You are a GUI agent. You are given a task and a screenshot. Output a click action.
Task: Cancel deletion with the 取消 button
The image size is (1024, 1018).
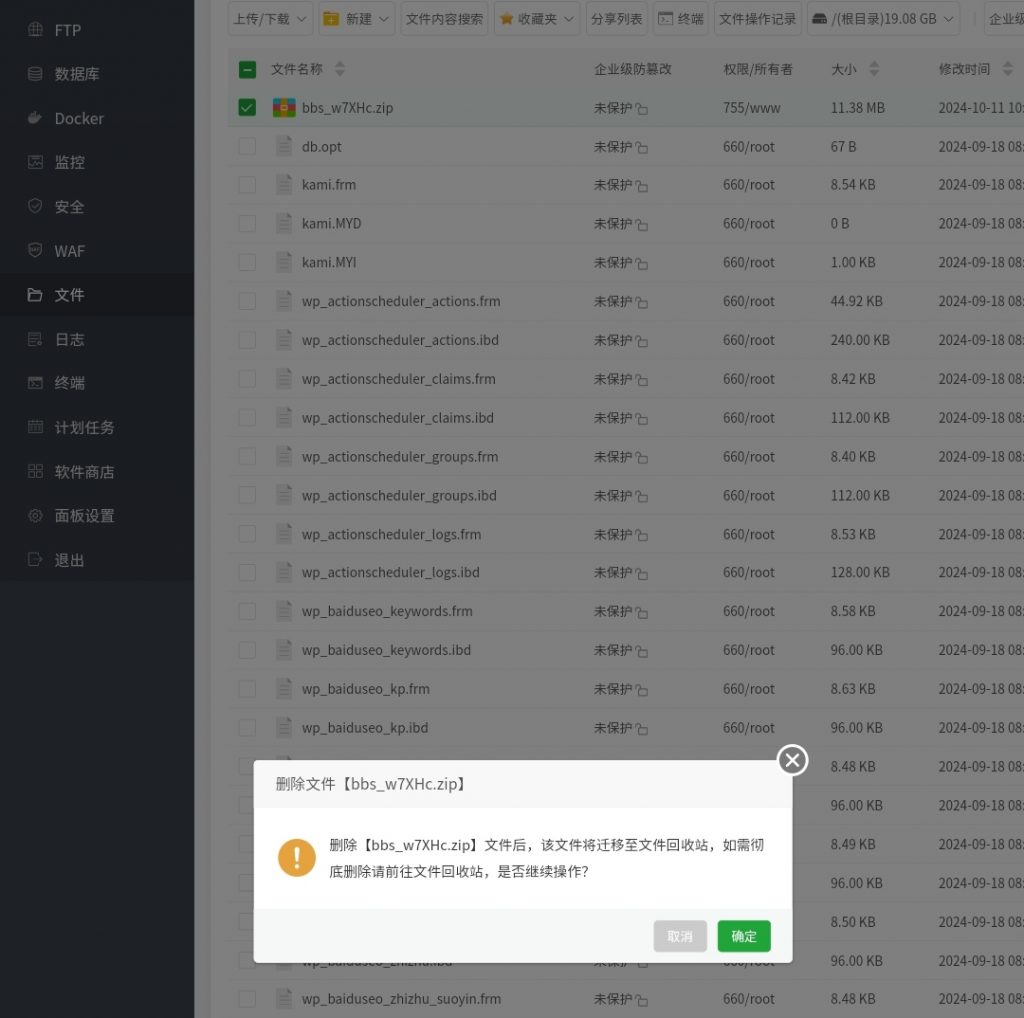680,937
